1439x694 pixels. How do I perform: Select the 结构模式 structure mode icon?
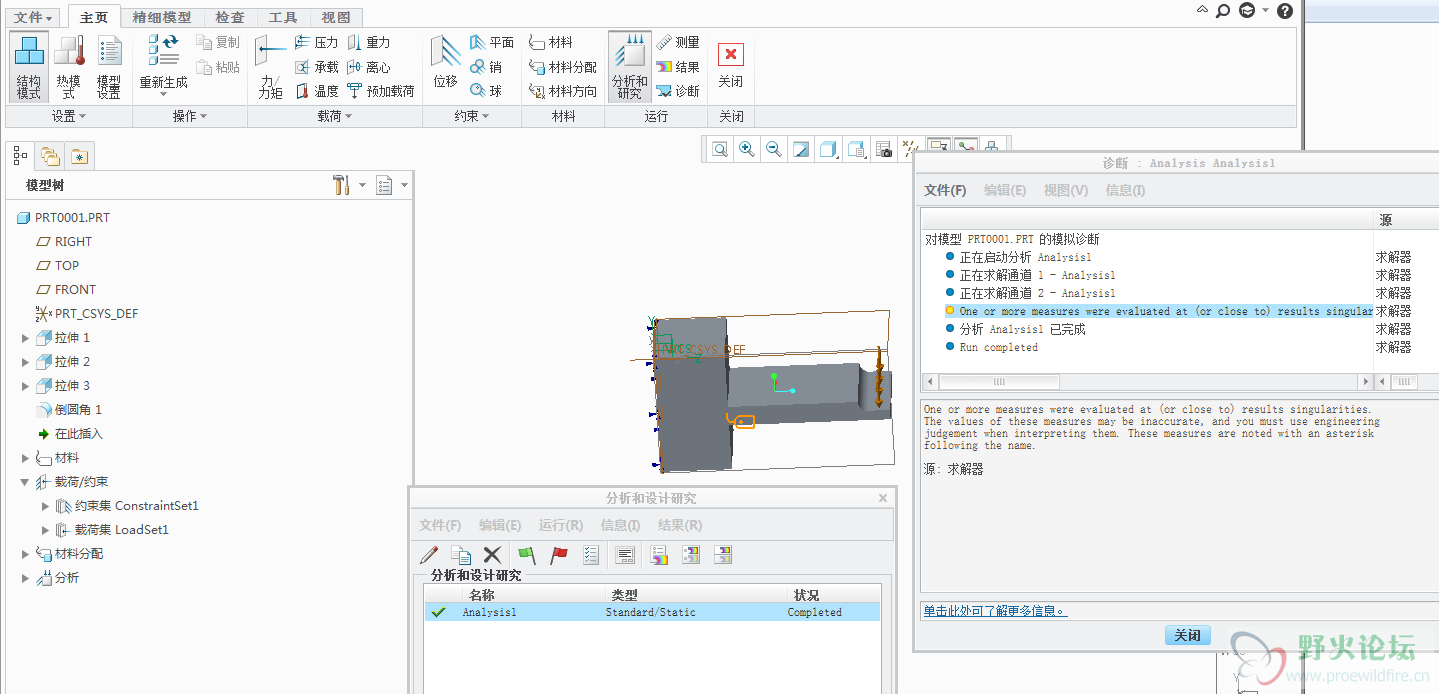point(29,67)
